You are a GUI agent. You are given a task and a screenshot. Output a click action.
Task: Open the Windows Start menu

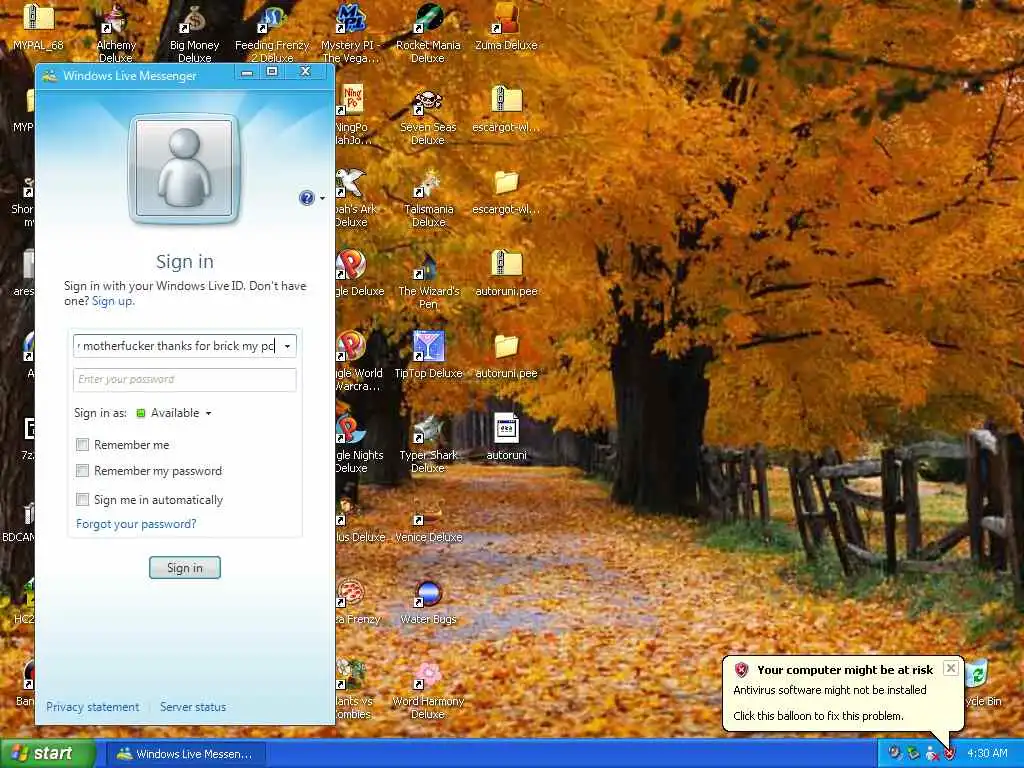pos(47,754)
